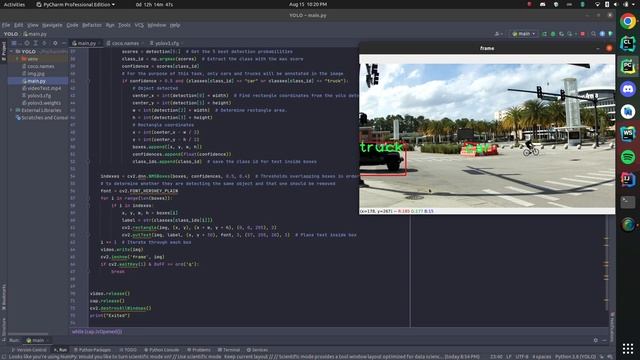Select the main.py editor tab
The height and width of the screenshot is (360, 640).
[86, 43]
